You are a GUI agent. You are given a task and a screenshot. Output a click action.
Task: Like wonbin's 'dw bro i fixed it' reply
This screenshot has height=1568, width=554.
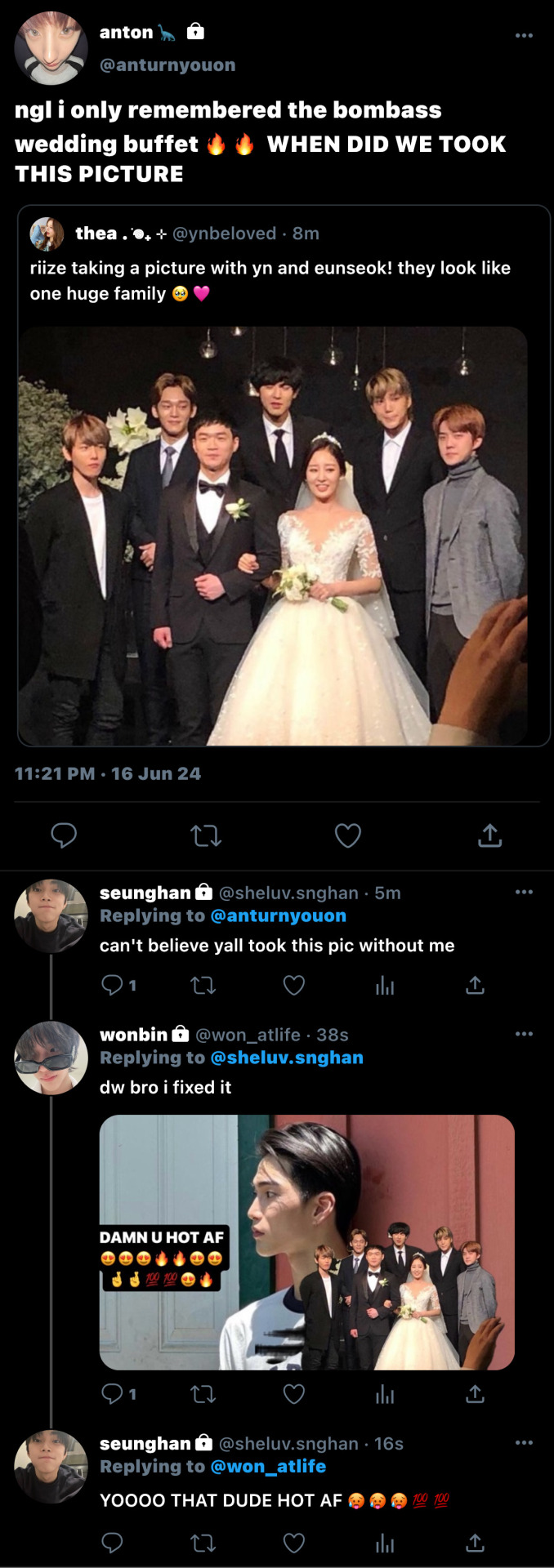(x=294, y=1394)
